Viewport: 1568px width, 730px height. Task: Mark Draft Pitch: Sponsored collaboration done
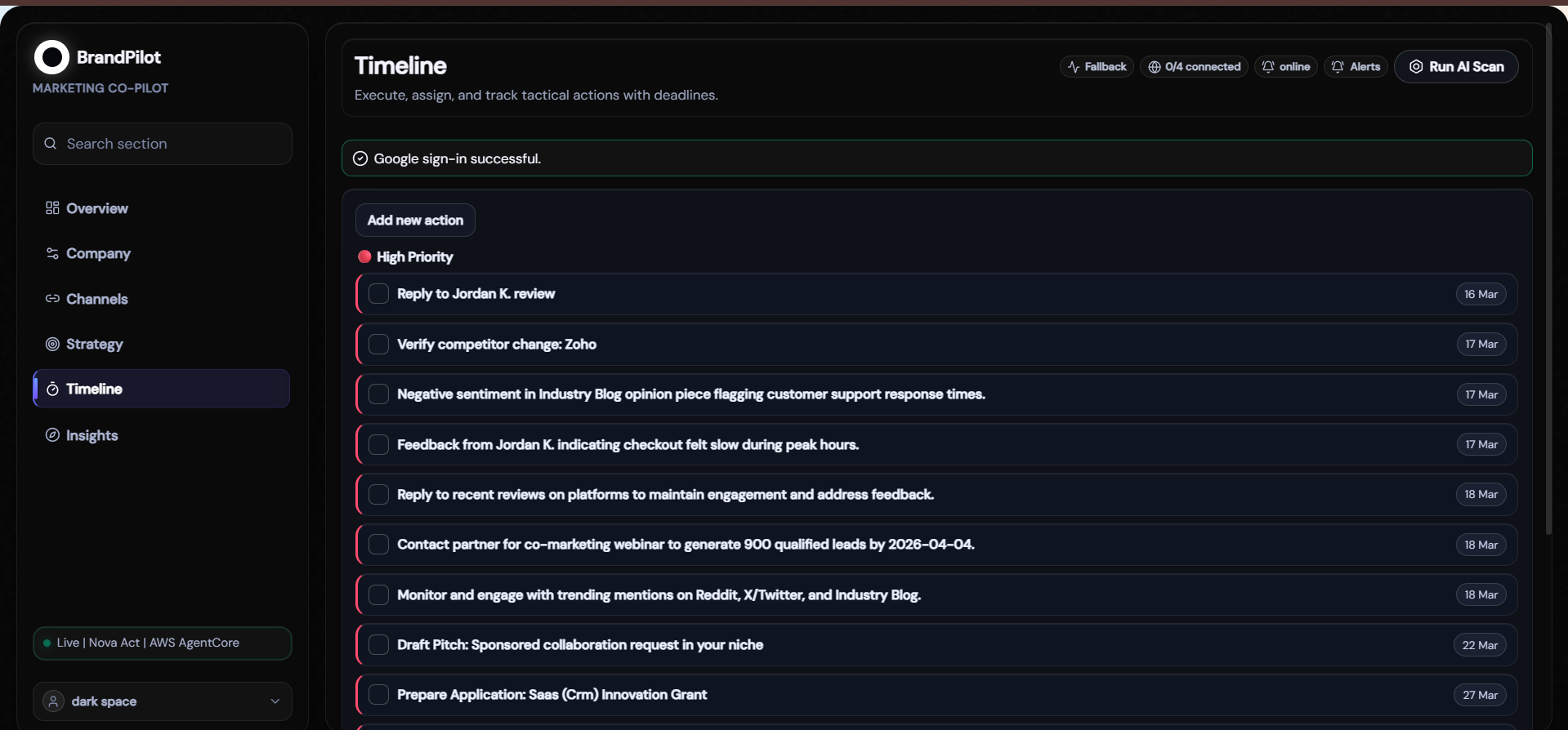[378, 645]
